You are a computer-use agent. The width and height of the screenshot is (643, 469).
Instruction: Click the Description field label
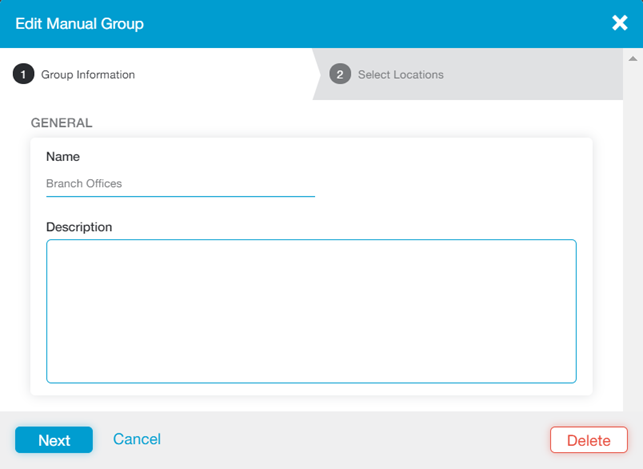click(79, 227)
